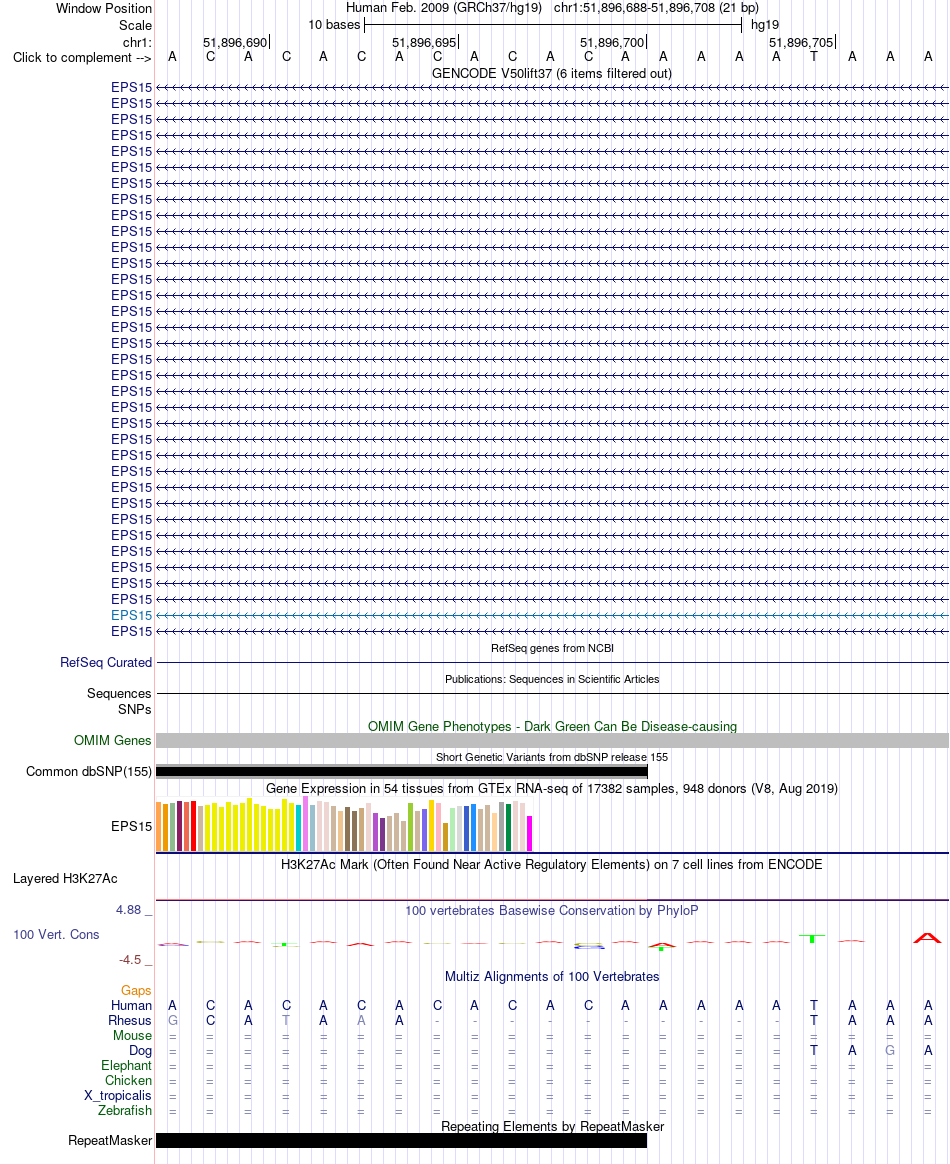
Task: Click the Common dbSNP(155) track label
Action: [x=89, y=771]
